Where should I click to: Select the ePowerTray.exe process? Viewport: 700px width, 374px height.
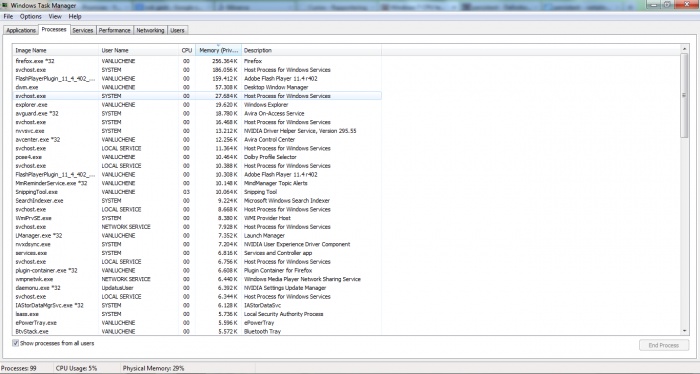(x=197, y=323)
